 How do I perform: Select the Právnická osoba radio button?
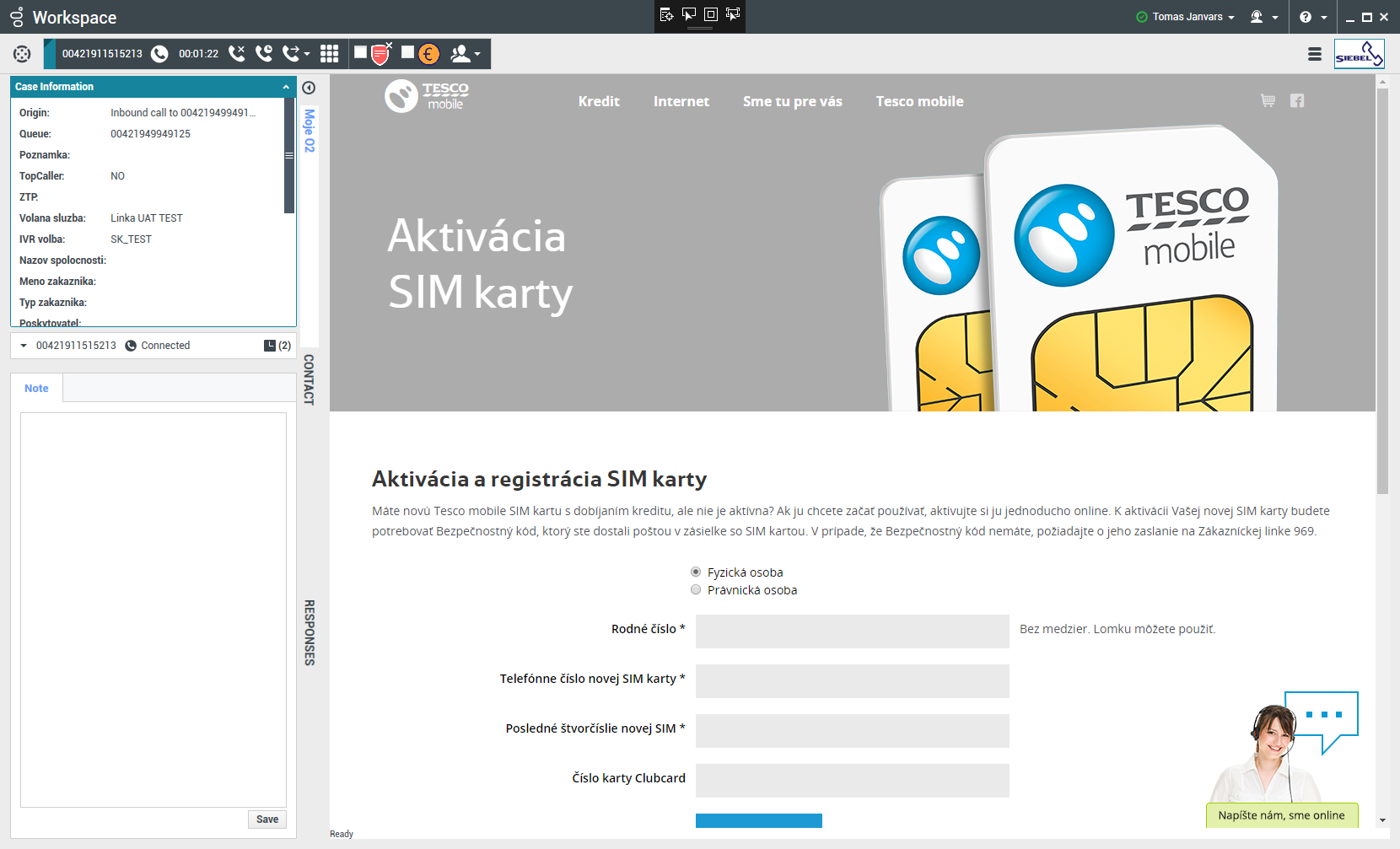click(x=696, y=589)
